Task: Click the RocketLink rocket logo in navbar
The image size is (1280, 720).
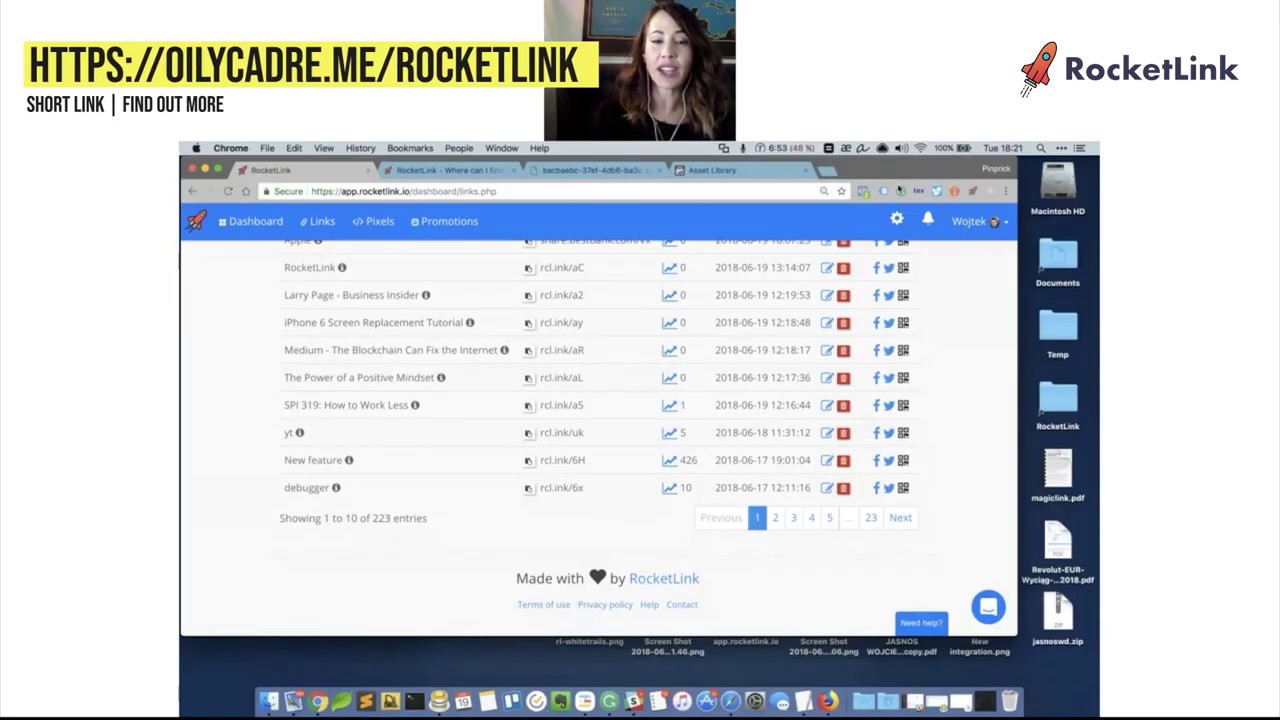Action: point(196,221)
